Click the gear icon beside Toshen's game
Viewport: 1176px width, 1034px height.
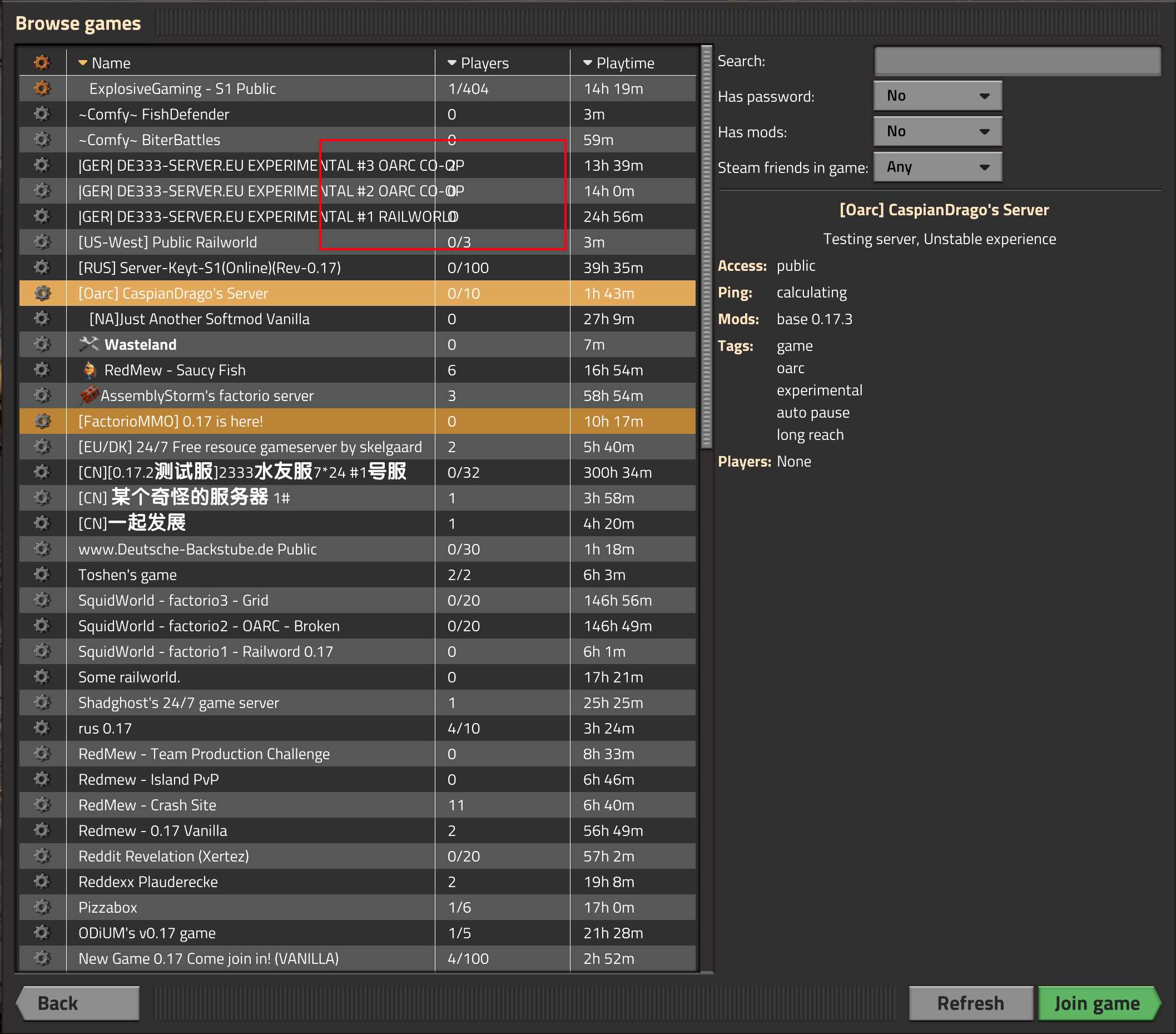(42, 575)
